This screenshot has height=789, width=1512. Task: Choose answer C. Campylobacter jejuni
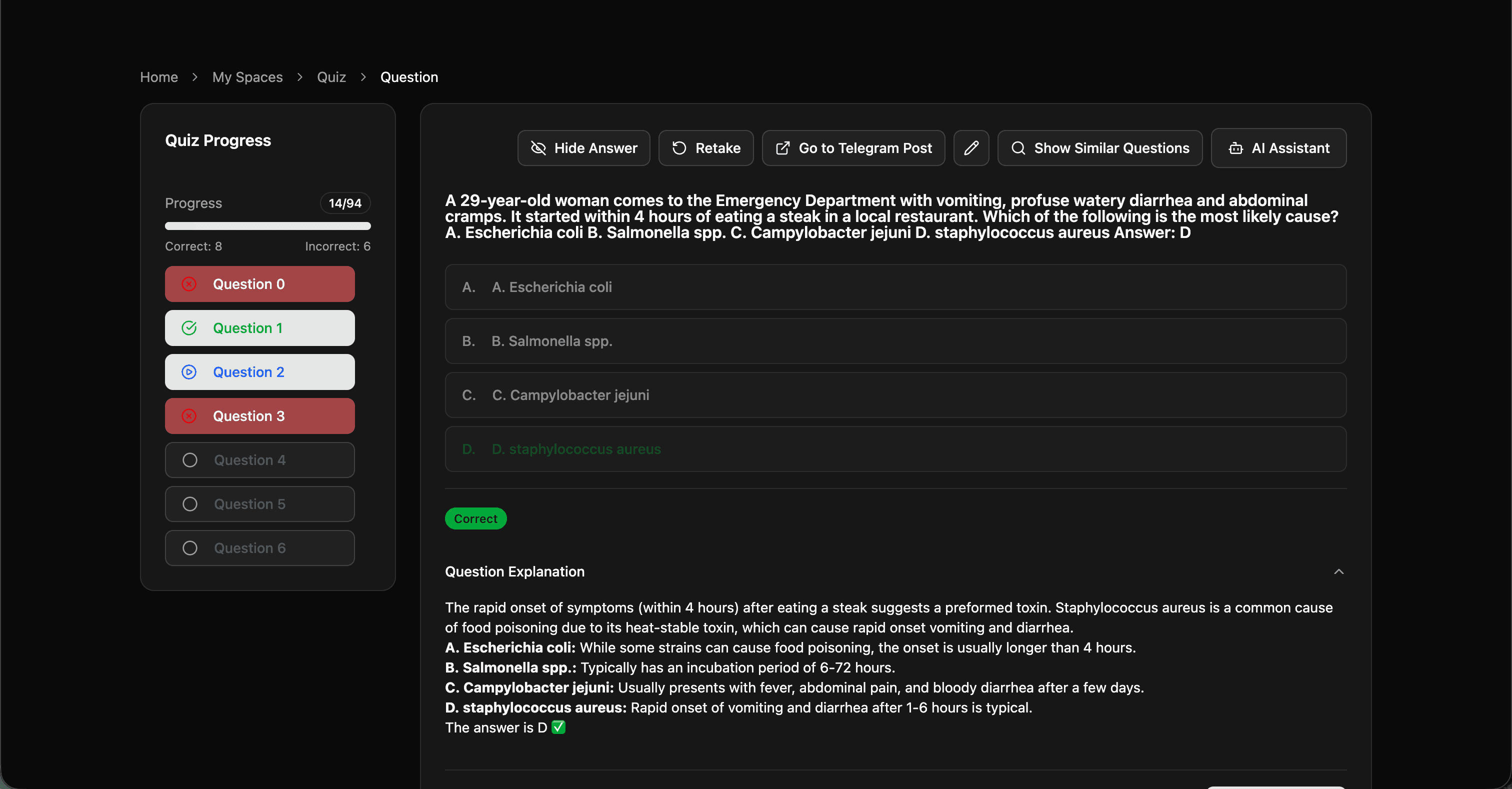895,395
